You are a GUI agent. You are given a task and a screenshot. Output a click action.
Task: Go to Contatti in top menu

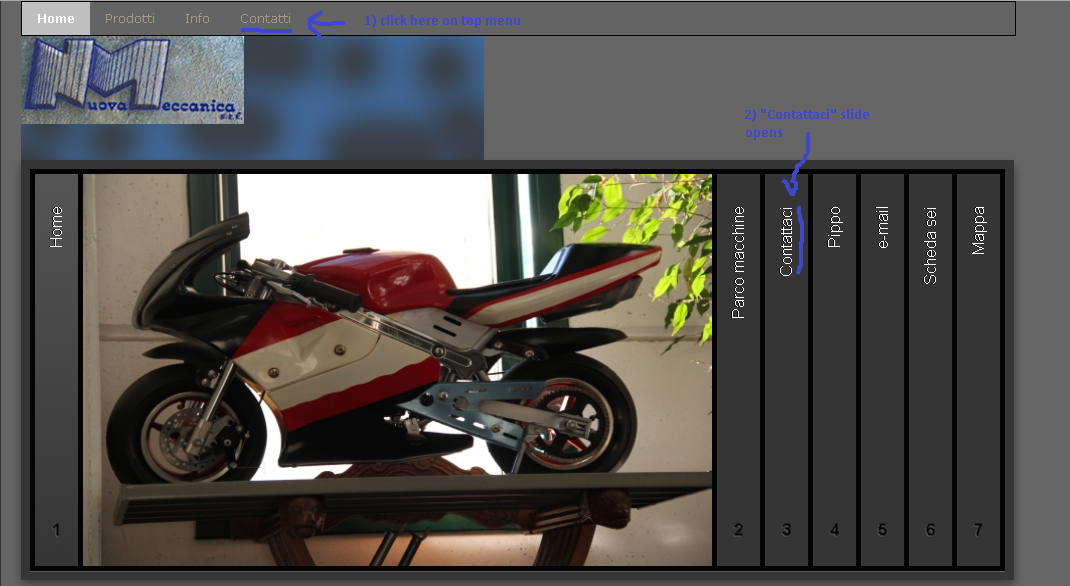point(265,18)
